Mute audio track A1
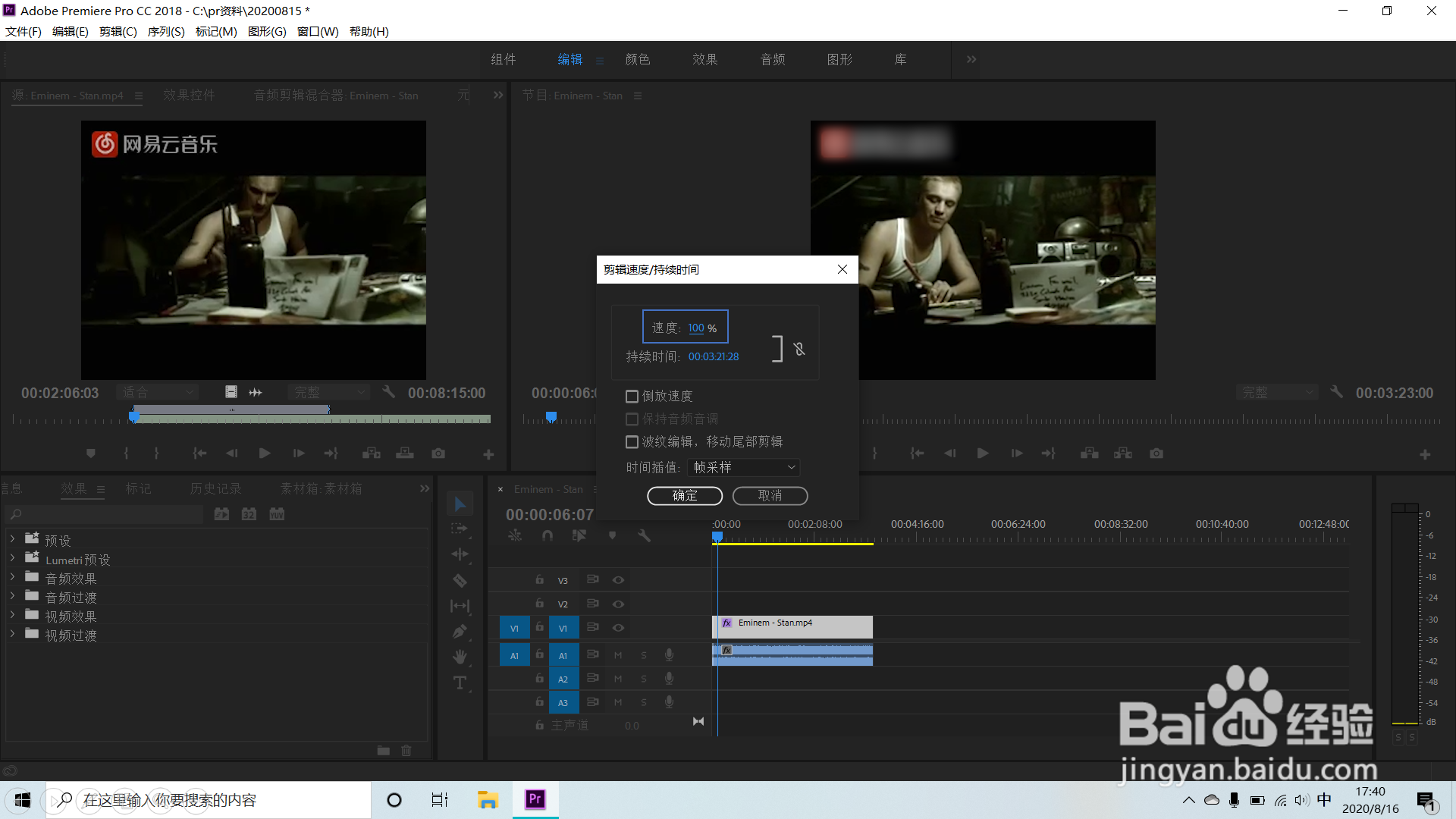Viewport: 1456px width, 819px height. [x=618, y=656]
